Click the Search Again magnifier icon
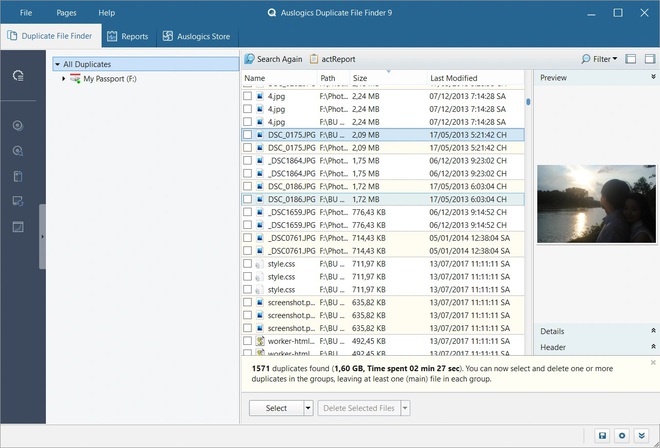The width and height of the screenshot is (660, 448). pos(250,59)
